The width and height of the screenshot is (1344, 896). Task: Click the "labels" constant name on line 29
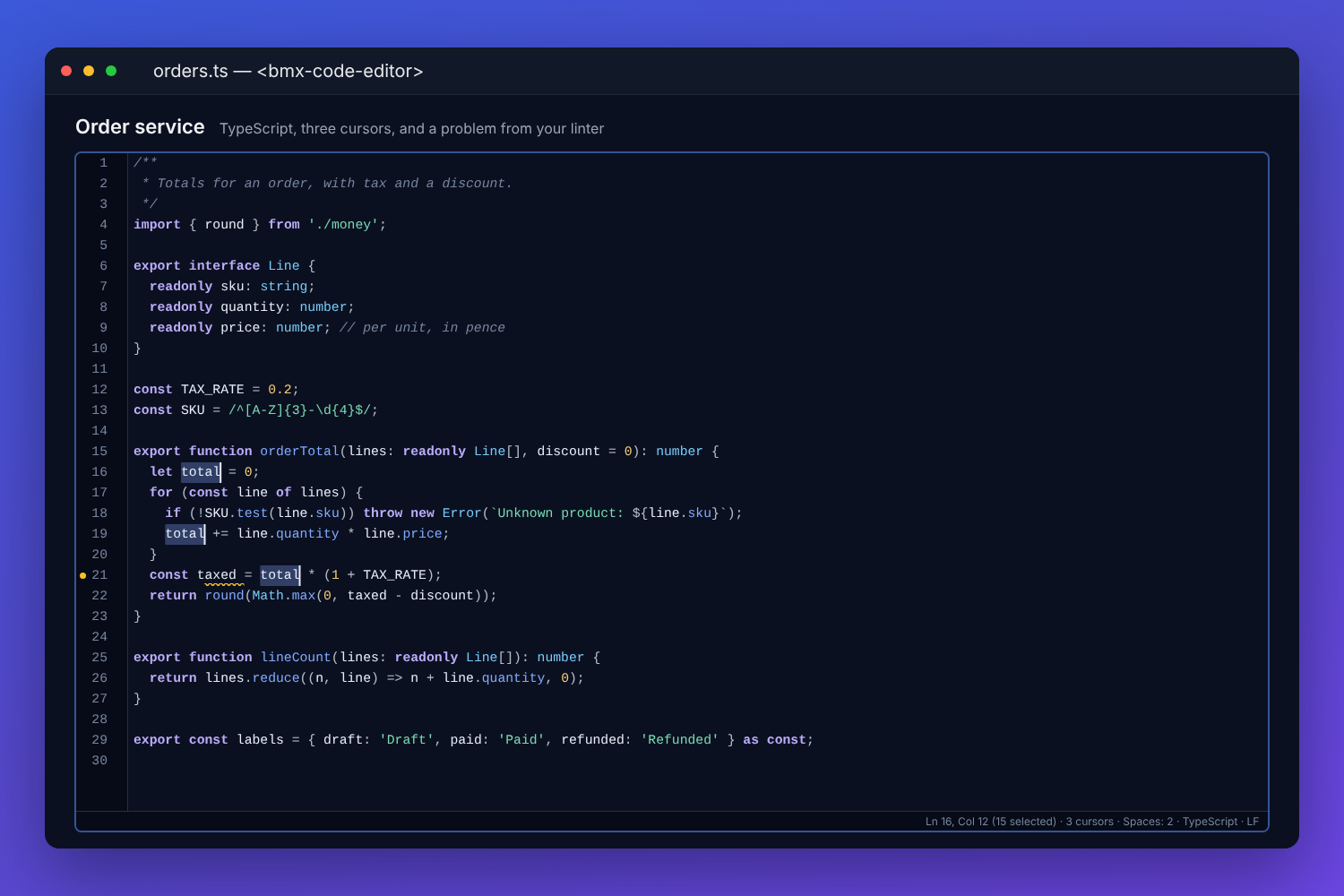(x=260, y=740)
